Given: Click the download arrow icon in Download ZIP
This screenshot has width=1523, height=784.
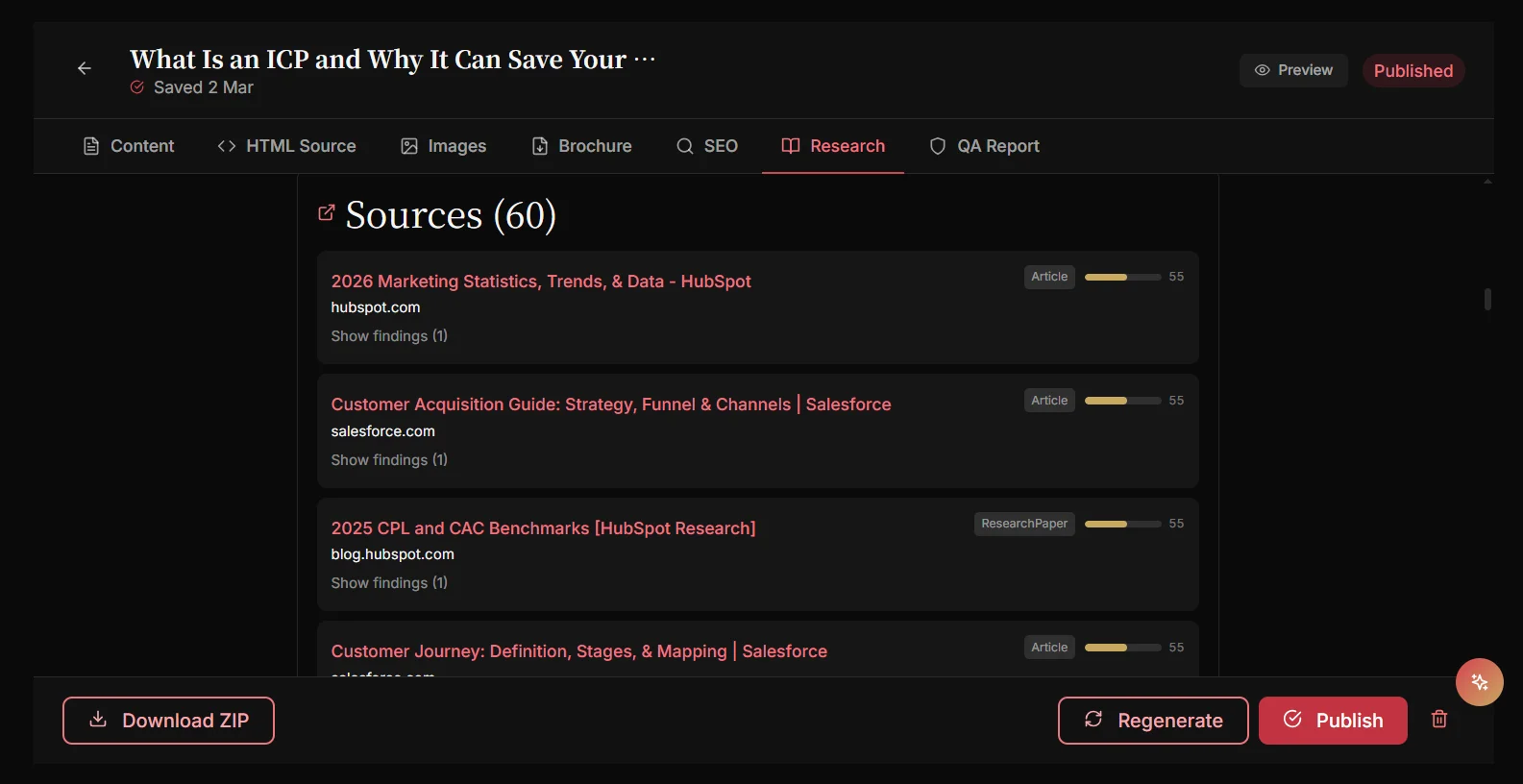Looking at the screenshot, I should click(98, 720).
